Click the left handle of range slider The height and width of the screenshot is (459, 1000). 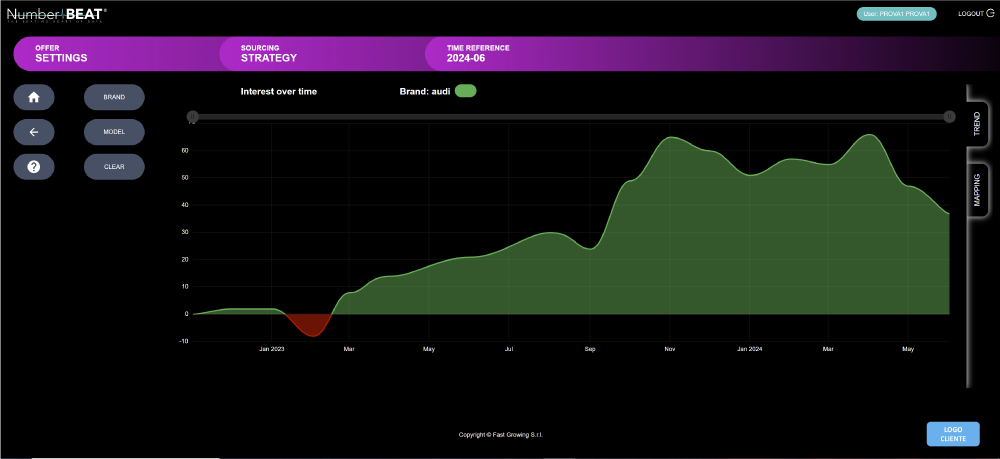pyautogui.click(x=193, y=116)
